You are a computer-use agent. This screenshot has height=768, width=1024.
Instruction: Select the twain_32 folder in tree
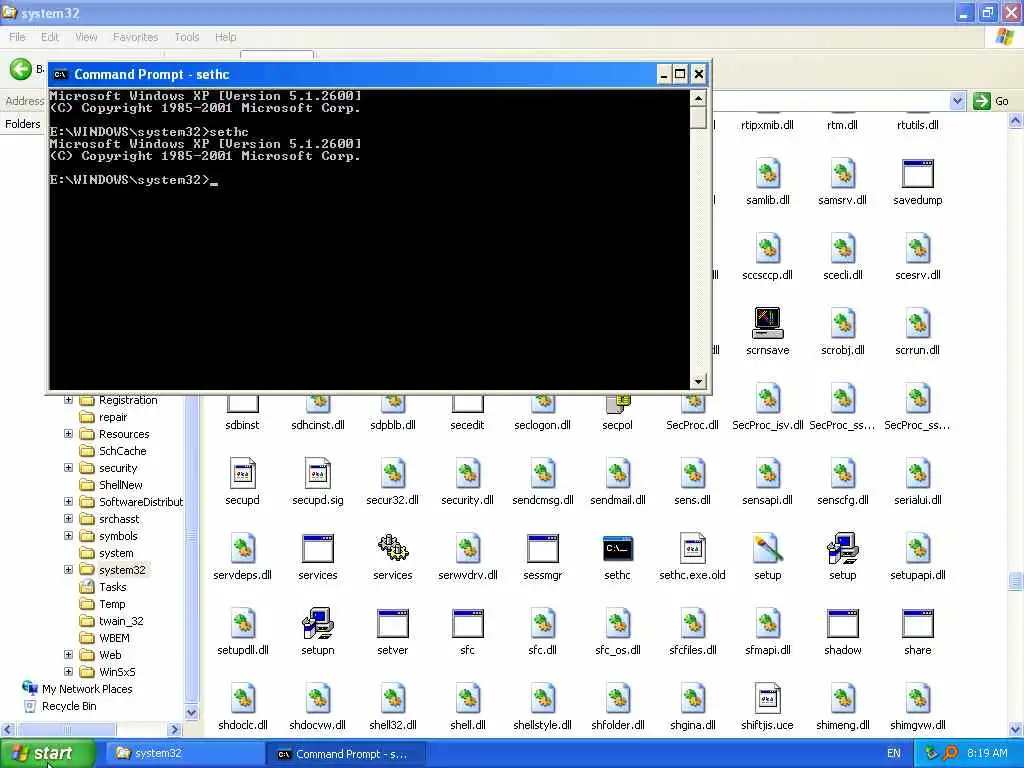click(111, 621)
